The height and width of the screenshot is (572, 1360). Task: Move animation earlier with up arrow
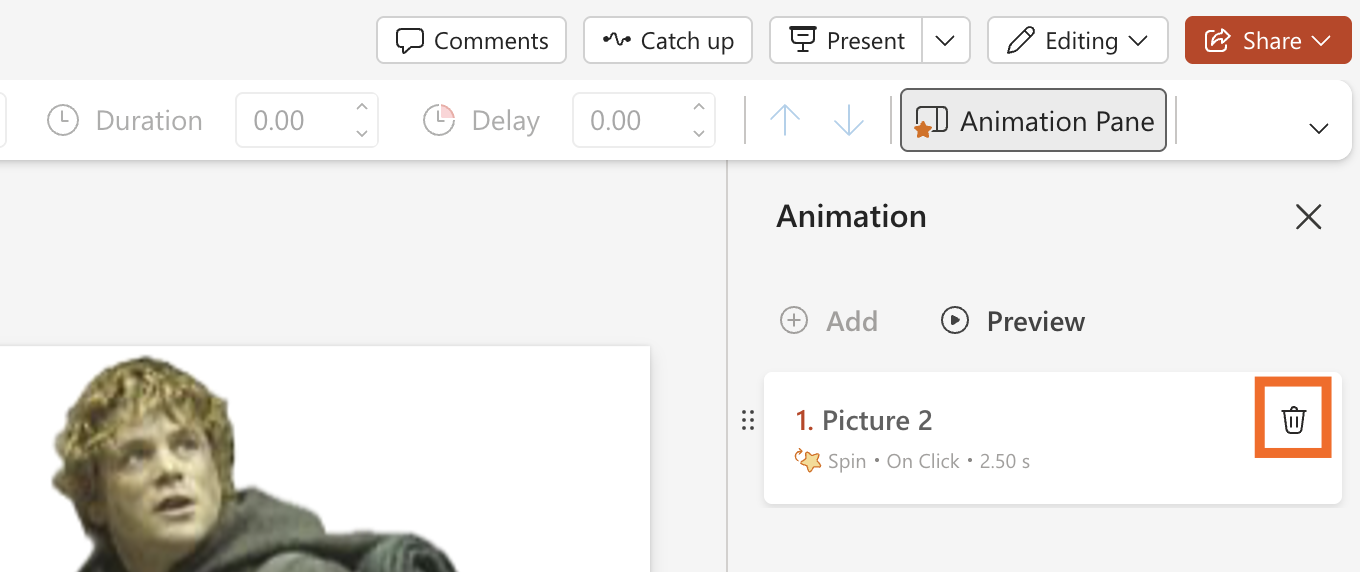pos(785,121)
